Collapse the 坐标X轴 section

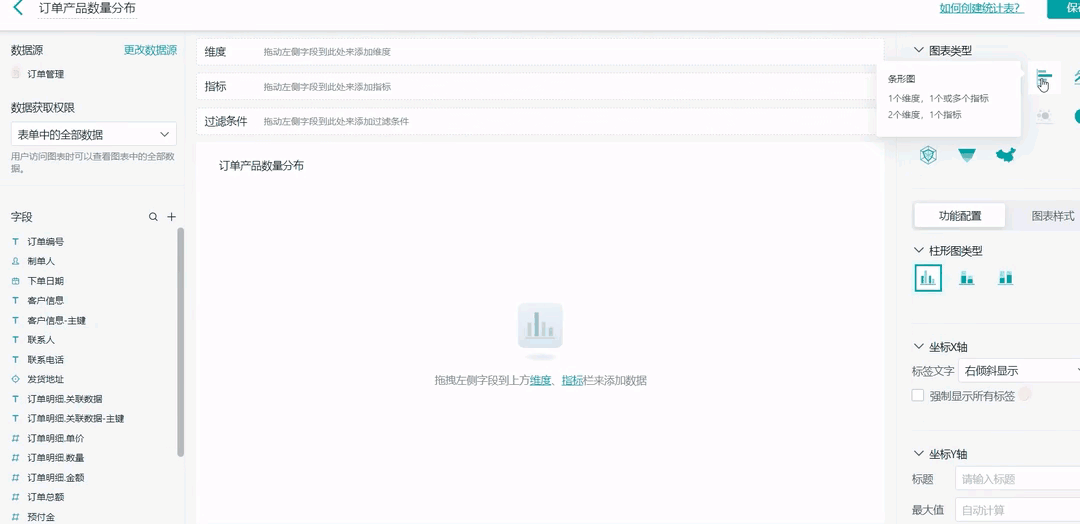[x=919, y=347]
